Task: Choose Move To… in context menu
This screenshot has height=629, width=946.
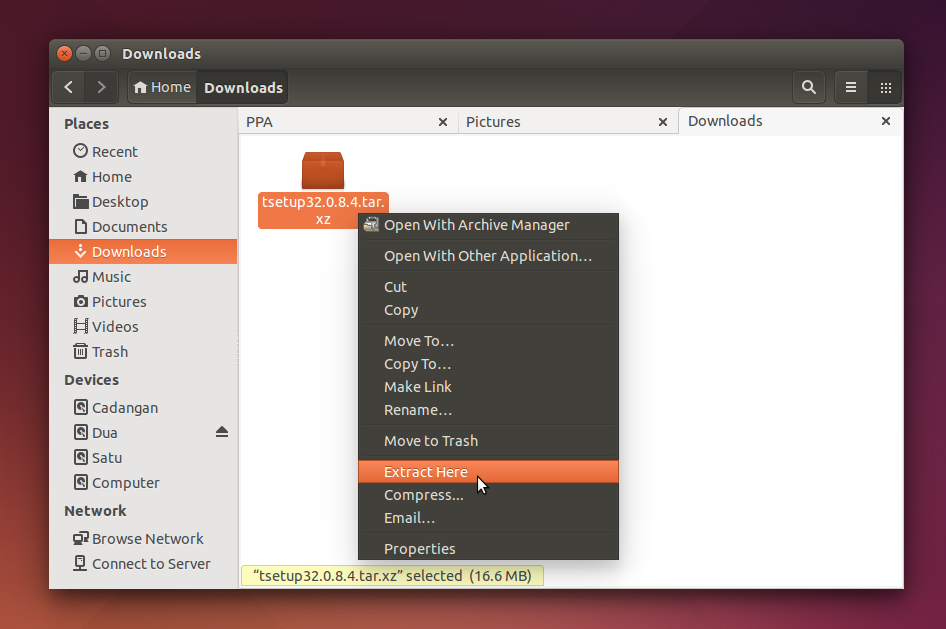Action: tap(488, 341)
